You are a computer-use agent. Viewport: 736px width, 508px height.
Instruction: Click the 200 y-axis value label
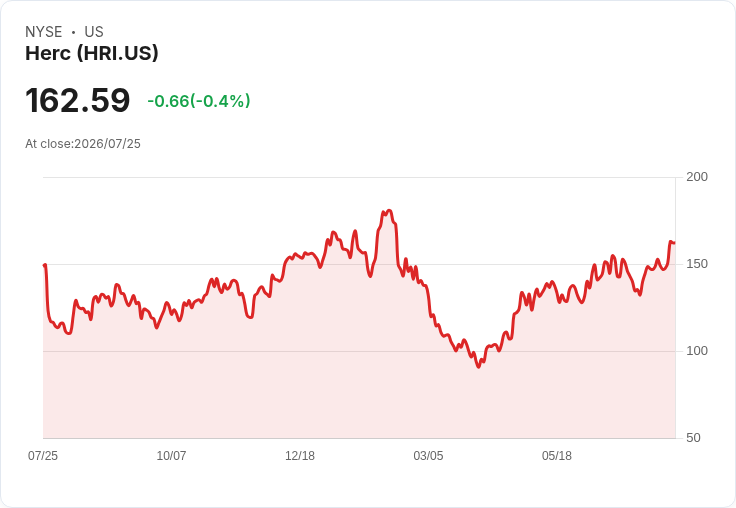(697, 177)
